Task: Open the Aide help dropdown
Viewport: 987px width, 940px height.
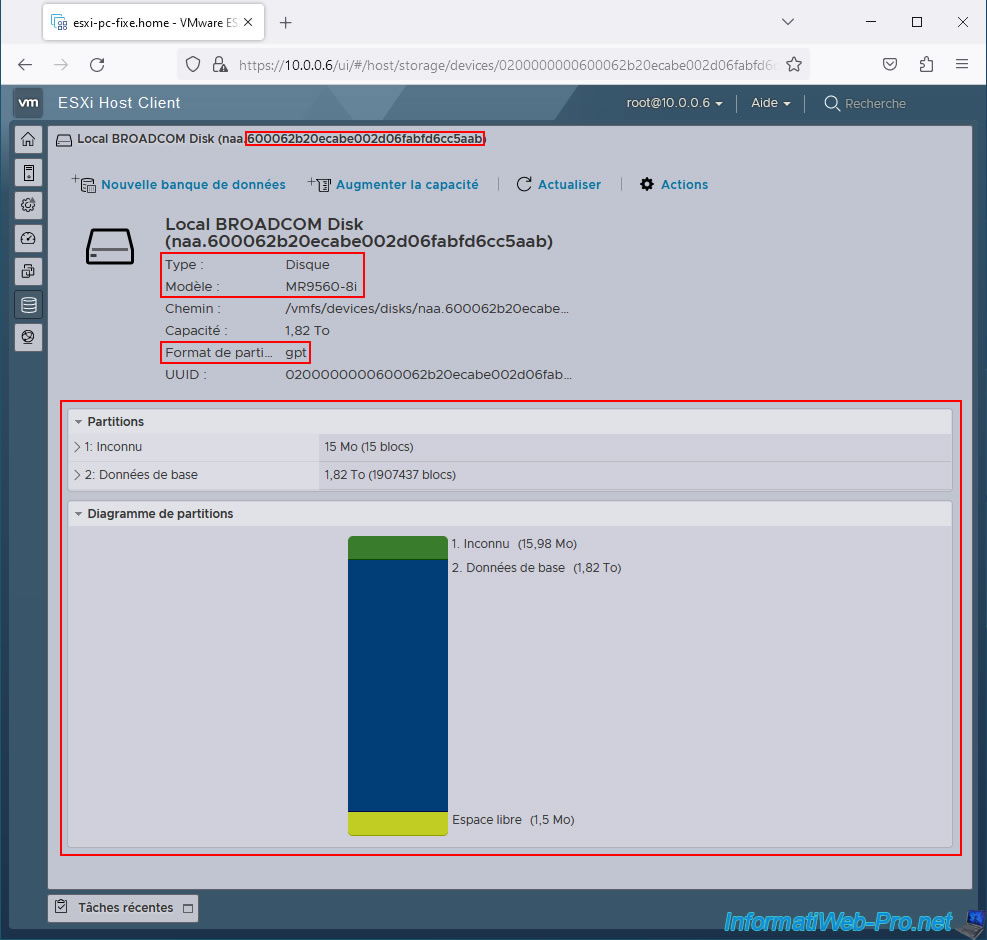Action: 770,103
